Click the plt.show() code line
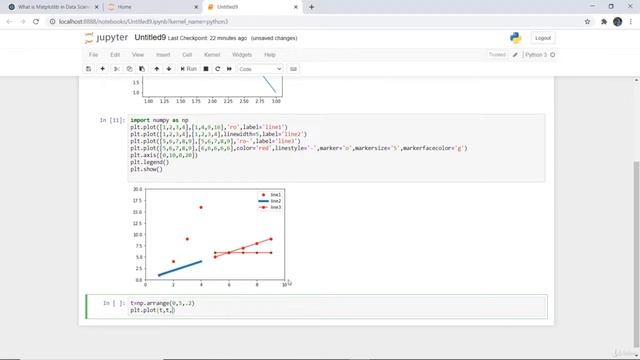The height and width of the screenshot is (360, 640). coord(146,169)
